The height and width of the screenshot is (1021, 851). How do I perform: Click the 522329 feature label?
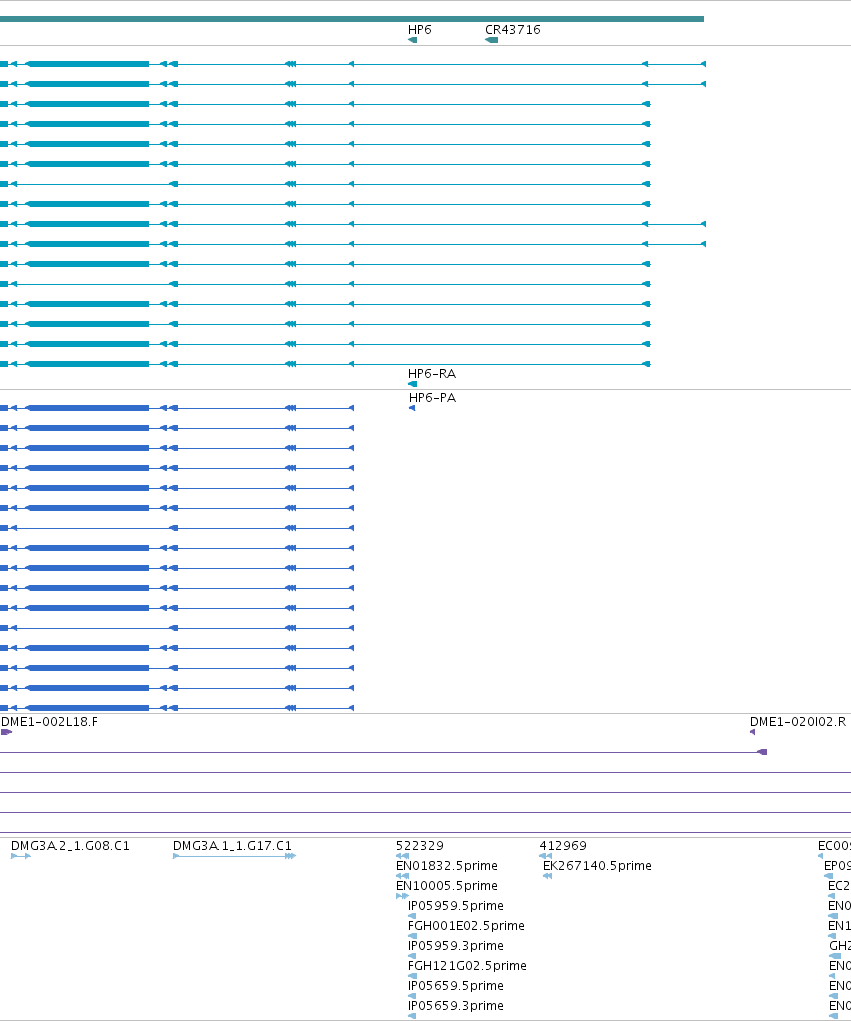[420, 846]
